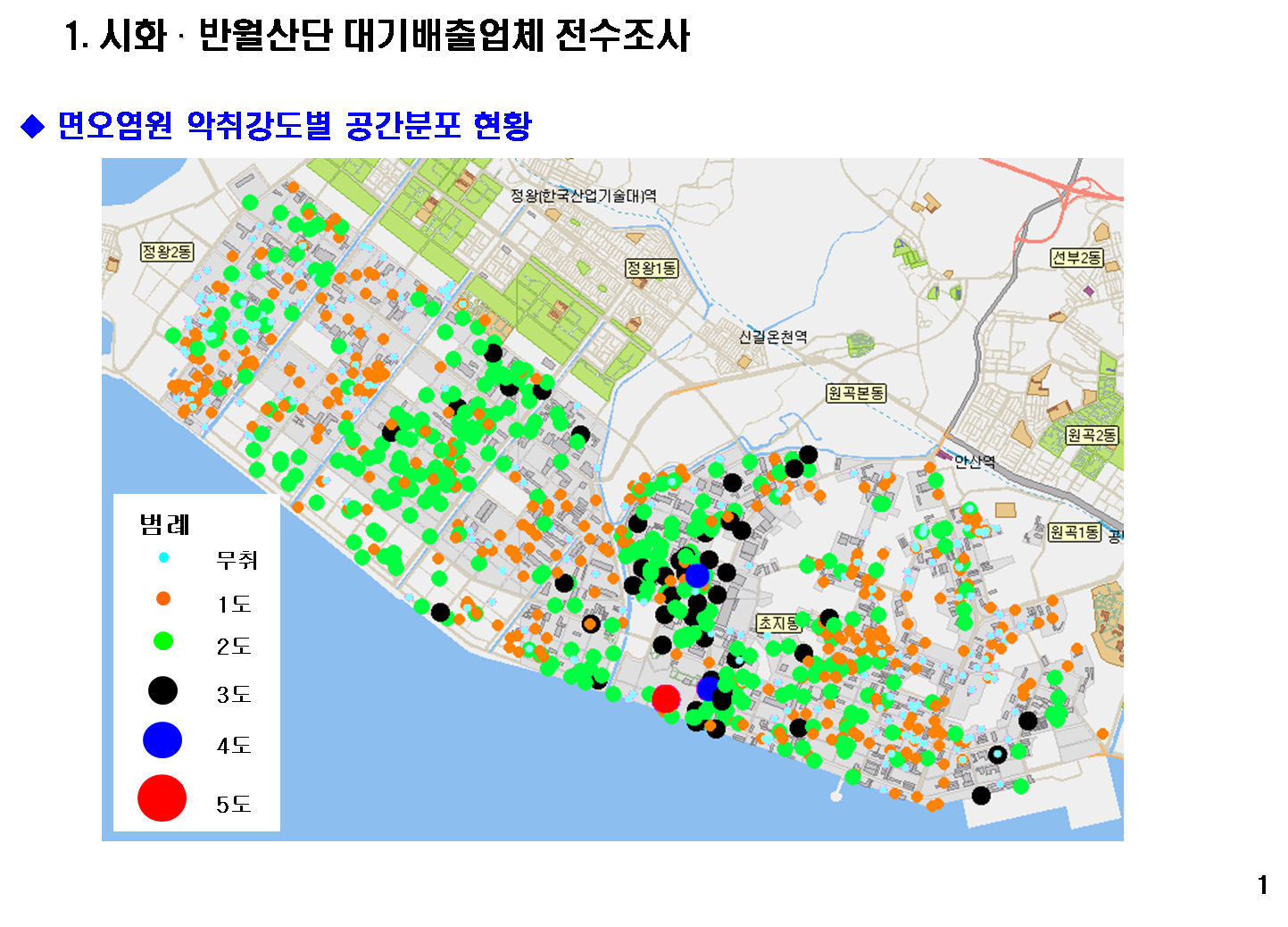Click the 원곡본동 map label

pos(856,393)
